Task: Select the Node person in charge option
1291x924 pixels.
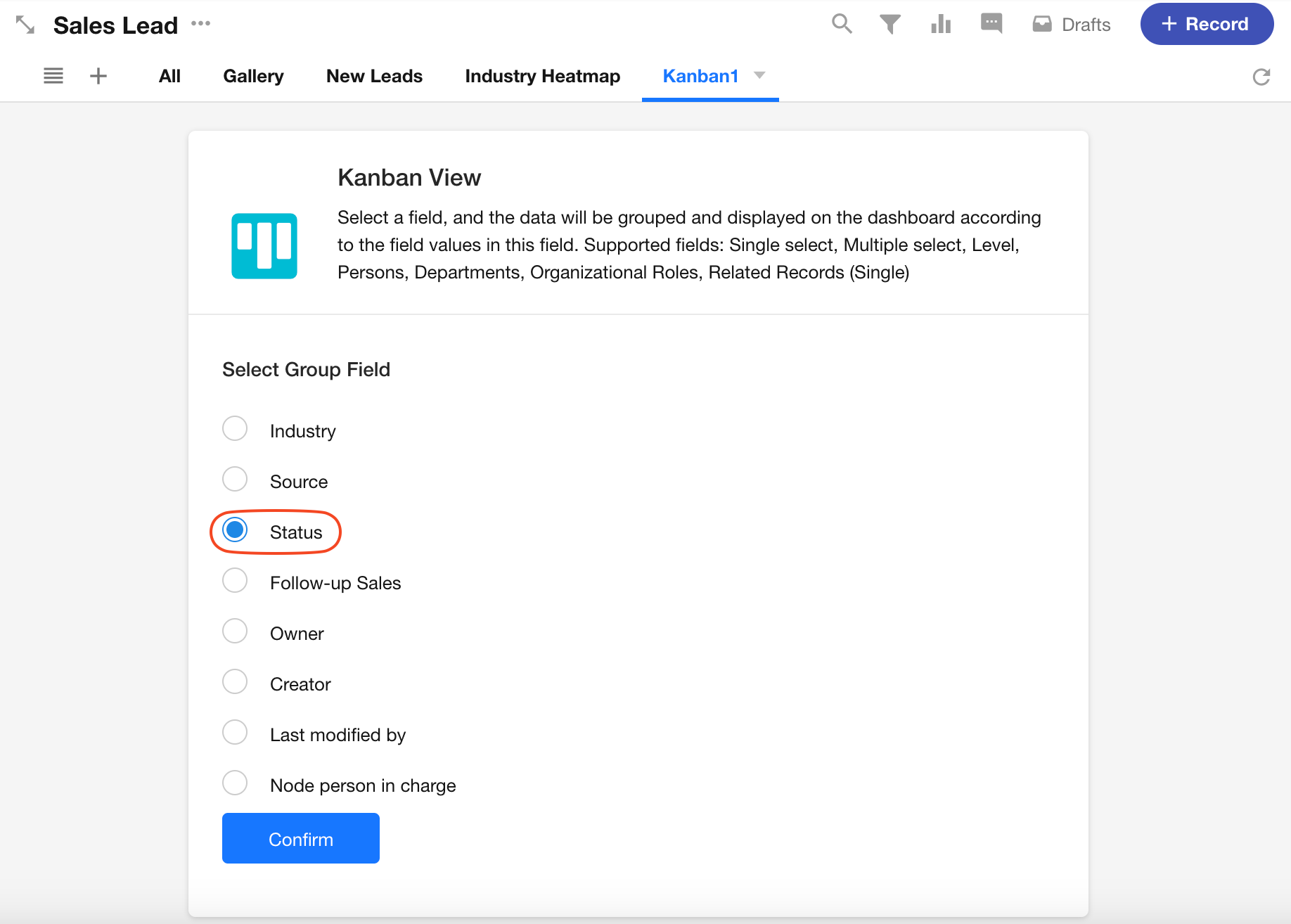Action: click(235, 783)
